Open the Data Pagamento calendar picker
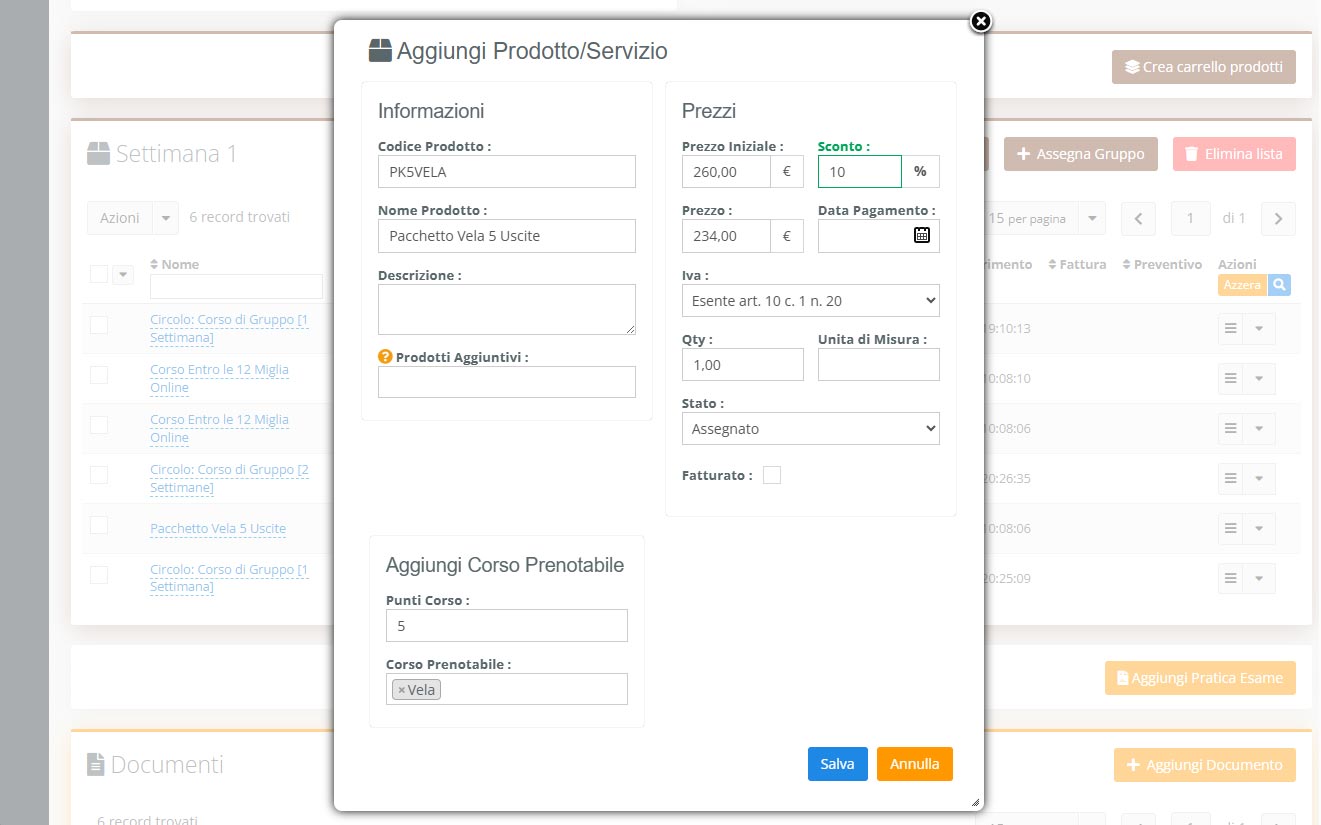Image resolution: width=1321 pixels, height=825 pixels. [921, 236]
